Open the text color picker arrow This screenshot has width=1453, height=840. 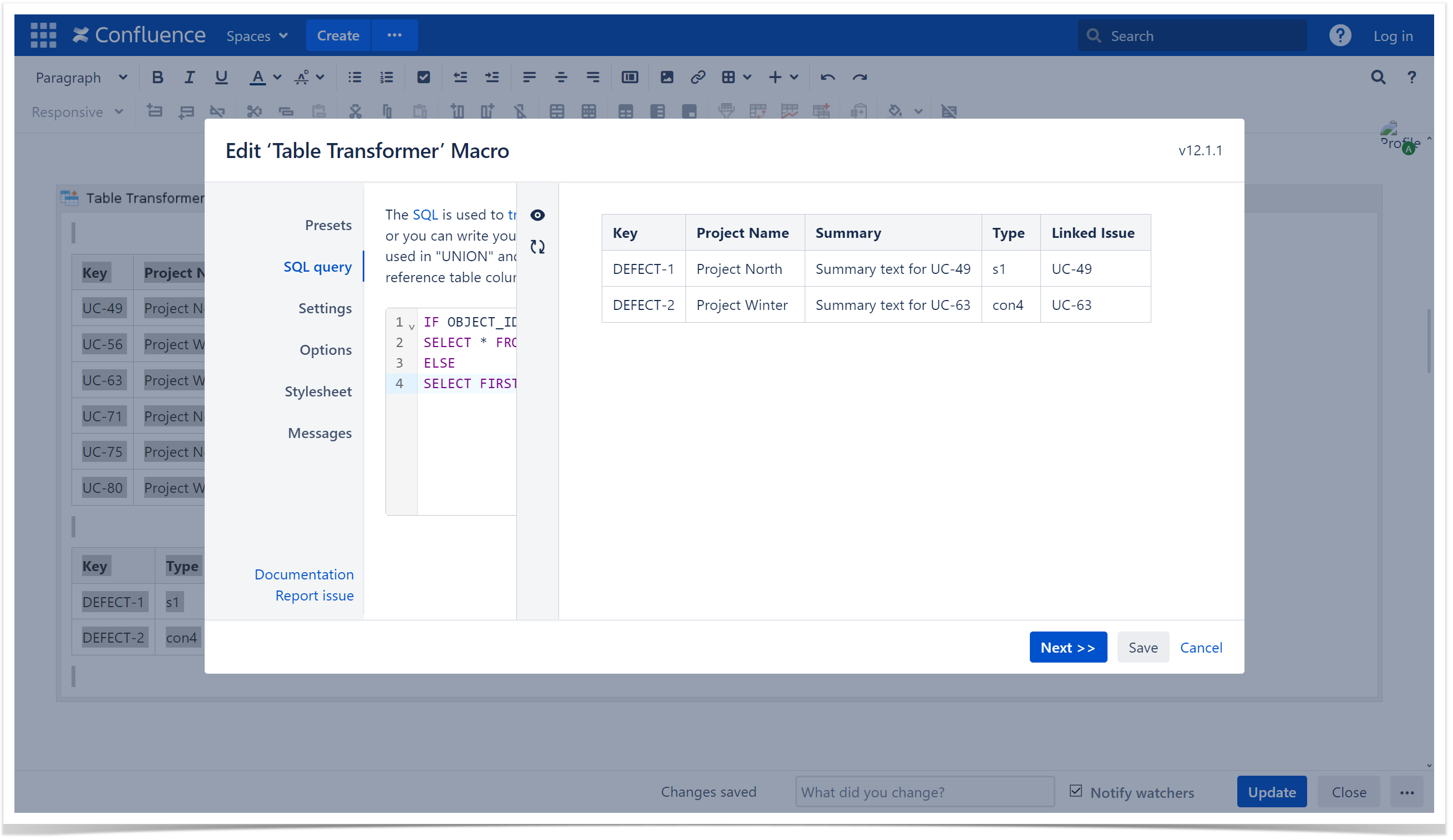click(277, 77)
